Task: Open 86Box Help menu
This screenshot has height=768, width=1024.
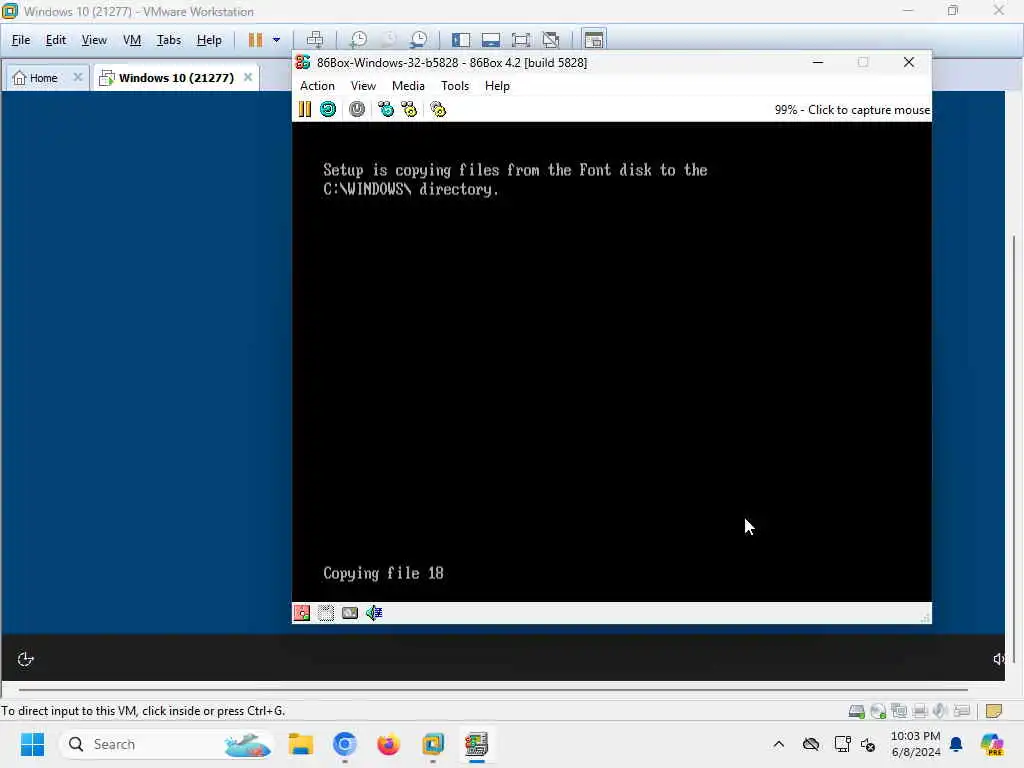Action: click(497, 86)
